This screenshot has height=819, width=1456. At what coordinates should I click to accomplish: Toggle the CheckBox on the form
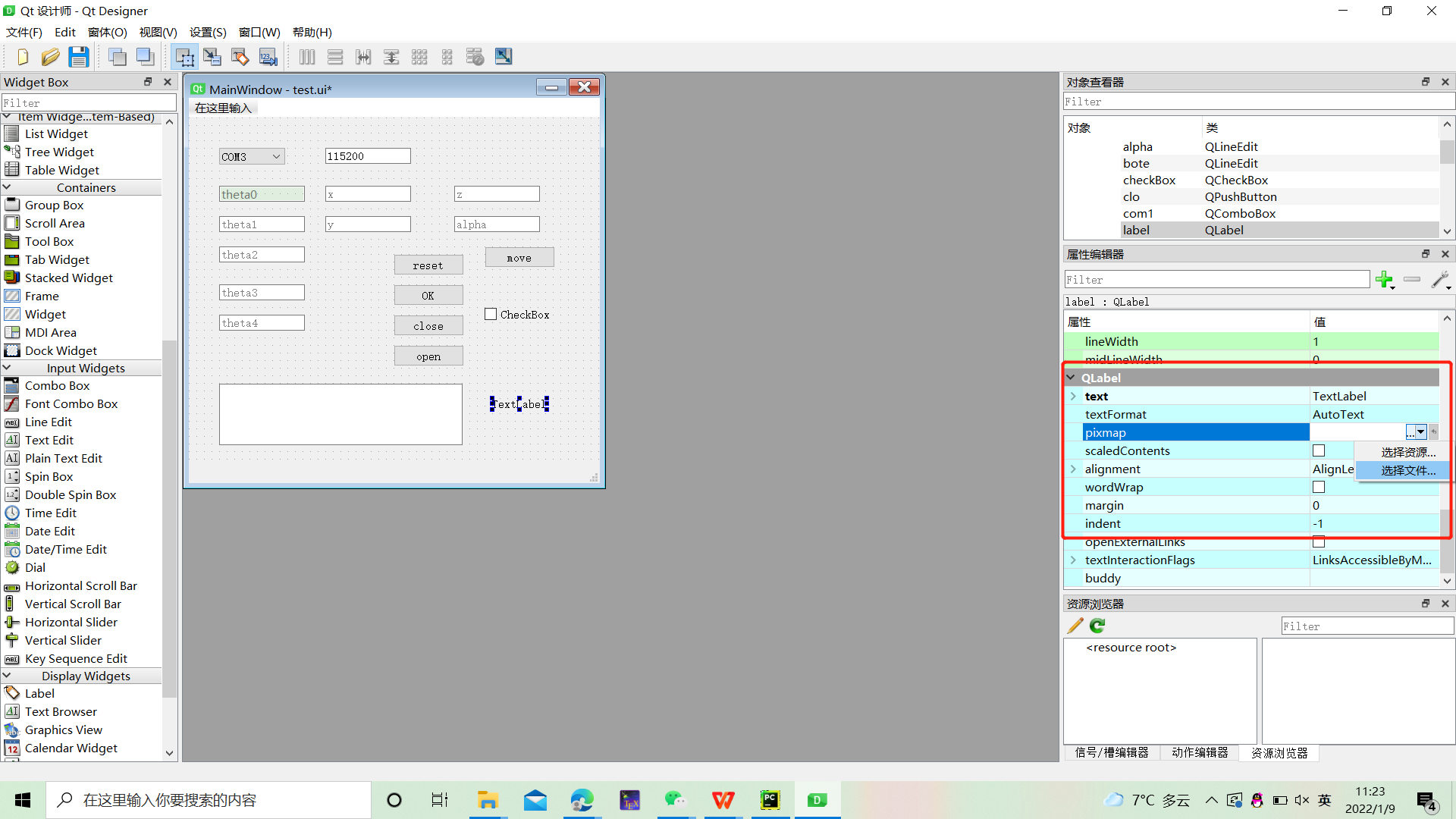tap(491, 315)
